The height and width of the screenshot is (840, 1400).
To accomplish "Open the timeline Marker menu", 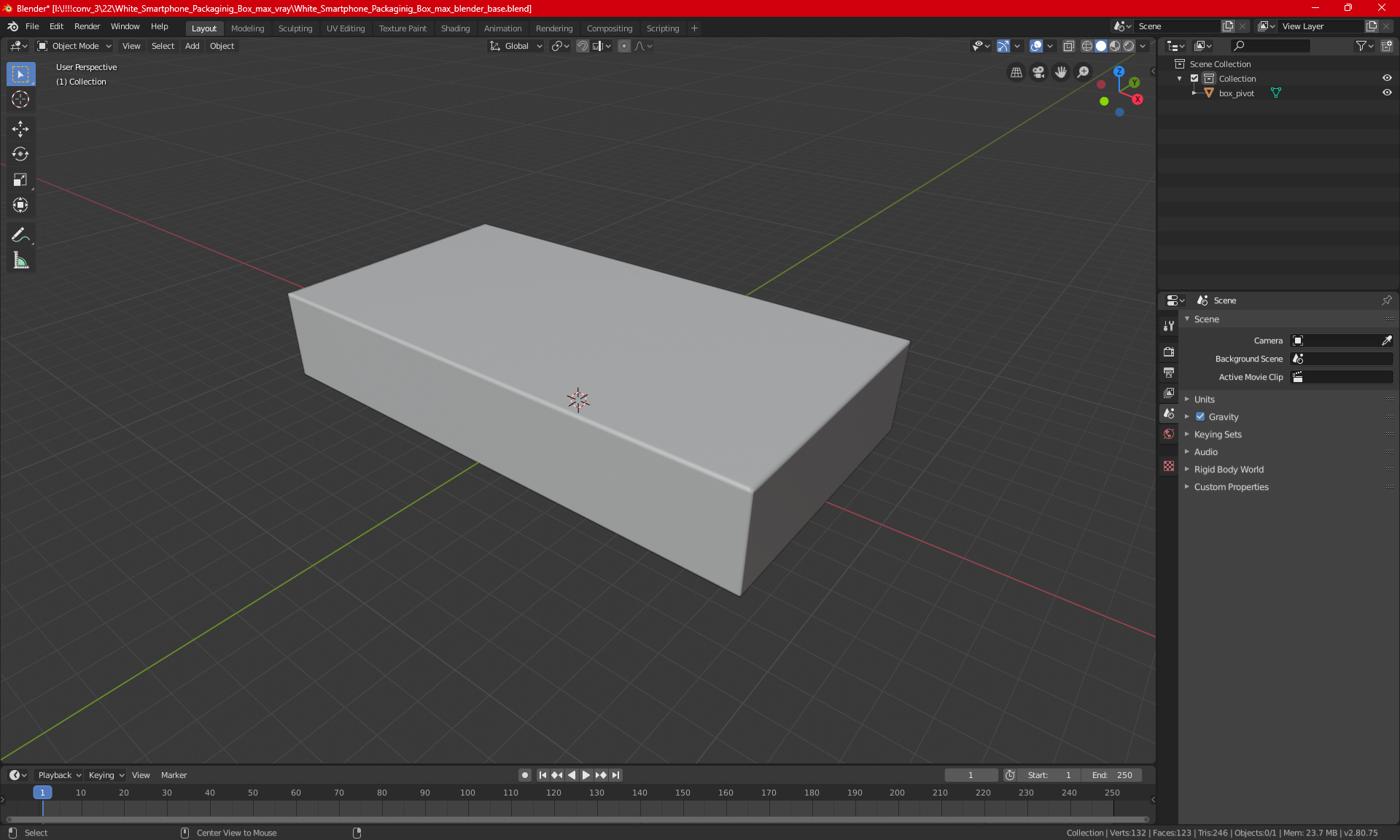I will click(x=174, y=775).
